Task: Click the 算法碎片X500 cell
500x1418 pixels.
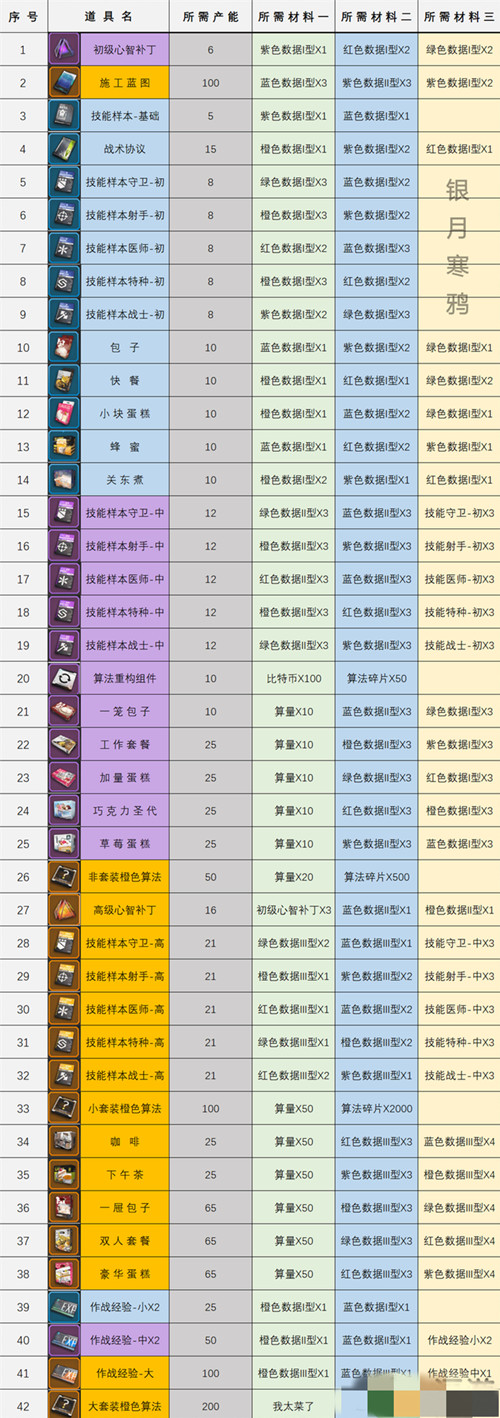Action: 376,876
